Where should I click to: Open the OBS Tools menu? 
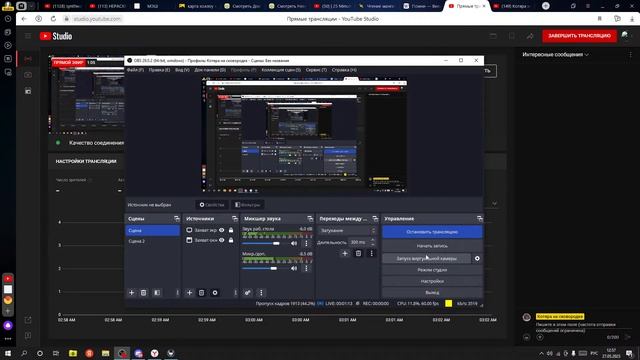tap(316, 70)
